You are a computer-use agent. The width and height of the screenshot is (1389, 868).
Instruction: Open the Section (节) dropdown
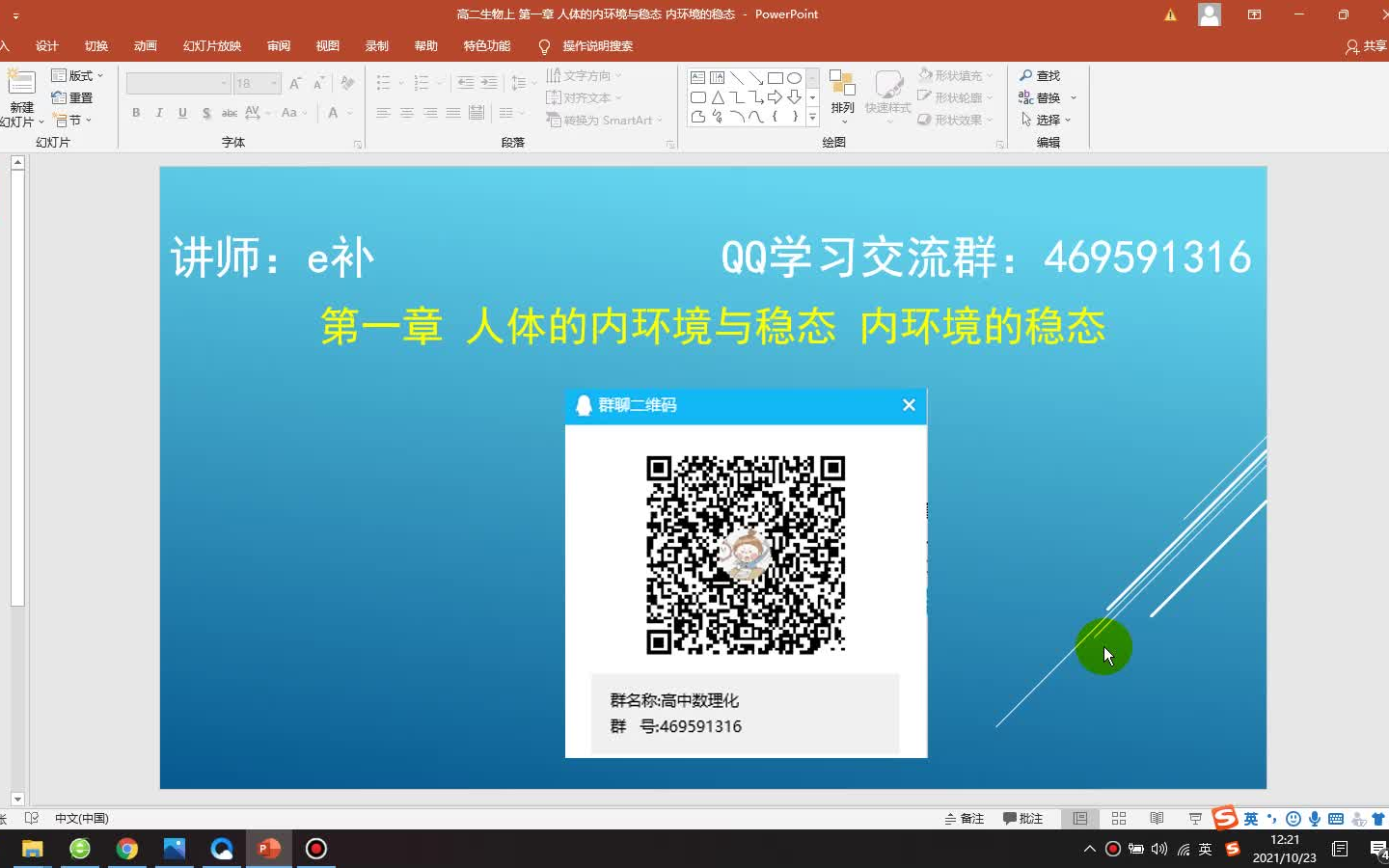click(x=73, y=121)
